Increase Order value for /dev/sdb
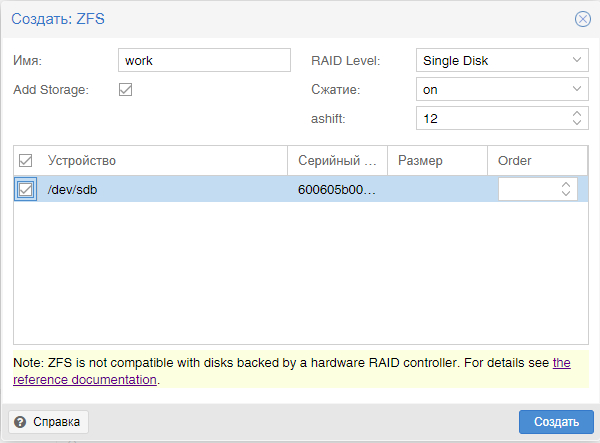The height and width of the screenshot is (443, 600). pos(566,185)
